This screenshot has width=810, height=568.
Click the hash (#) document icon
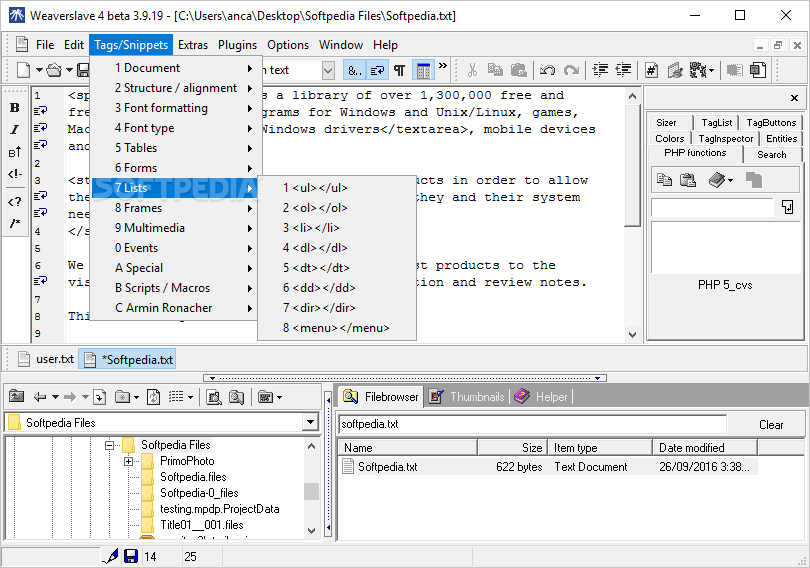coord(651,70)
